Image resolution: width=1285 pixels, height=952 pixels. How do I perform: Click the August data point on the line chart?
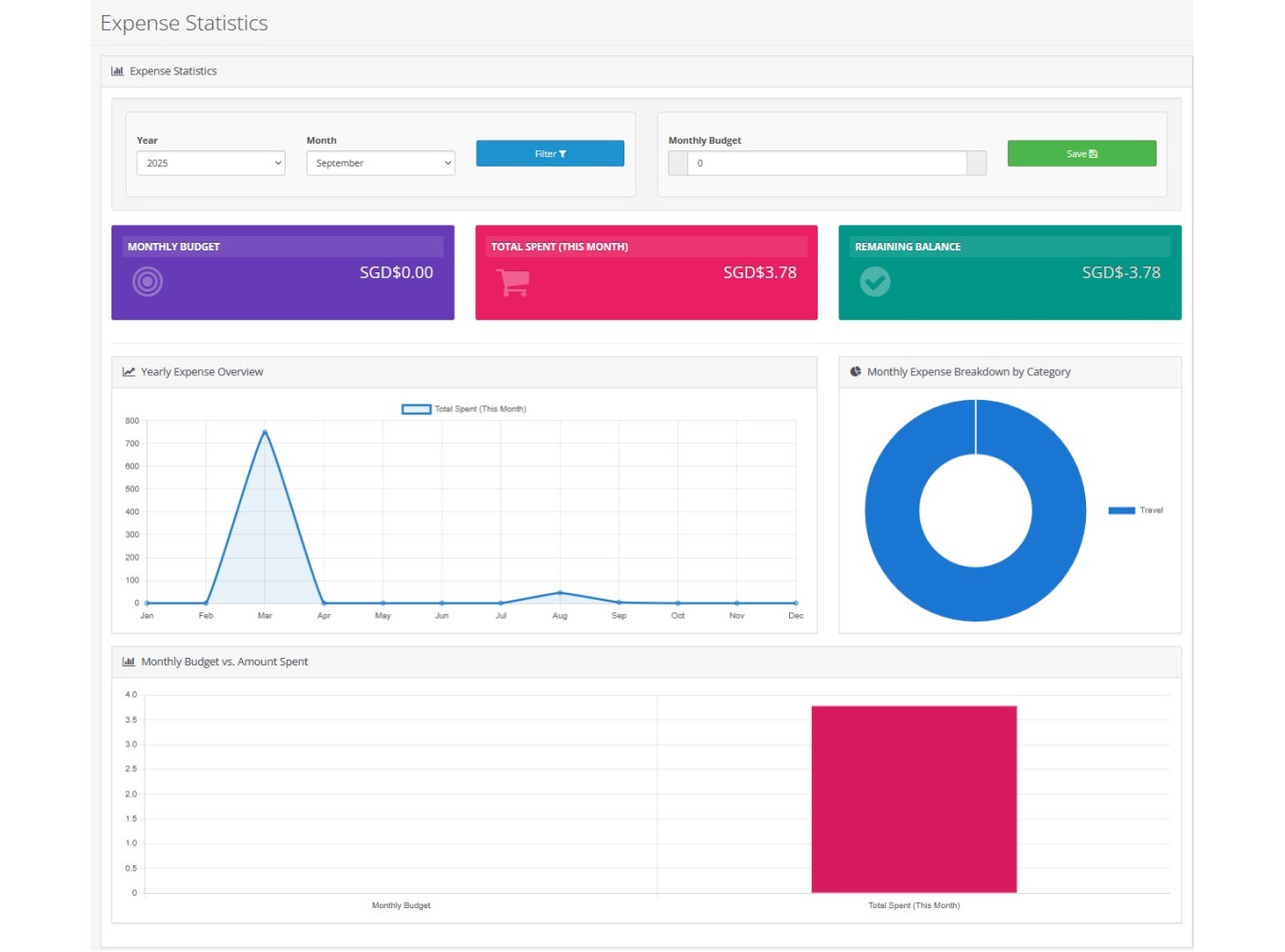click(x=560, y=592)
